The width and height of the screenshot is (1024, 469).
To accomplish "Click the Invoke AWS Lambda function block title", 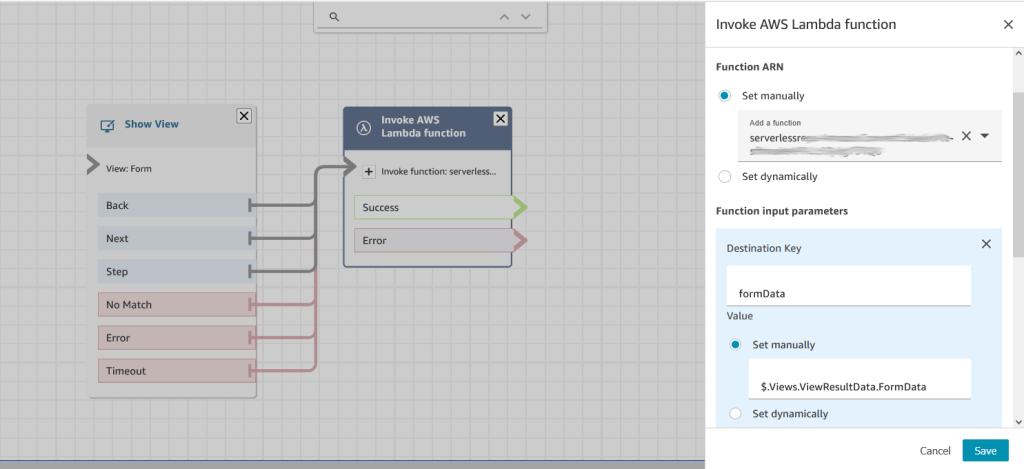I will [x=423, y=127].
